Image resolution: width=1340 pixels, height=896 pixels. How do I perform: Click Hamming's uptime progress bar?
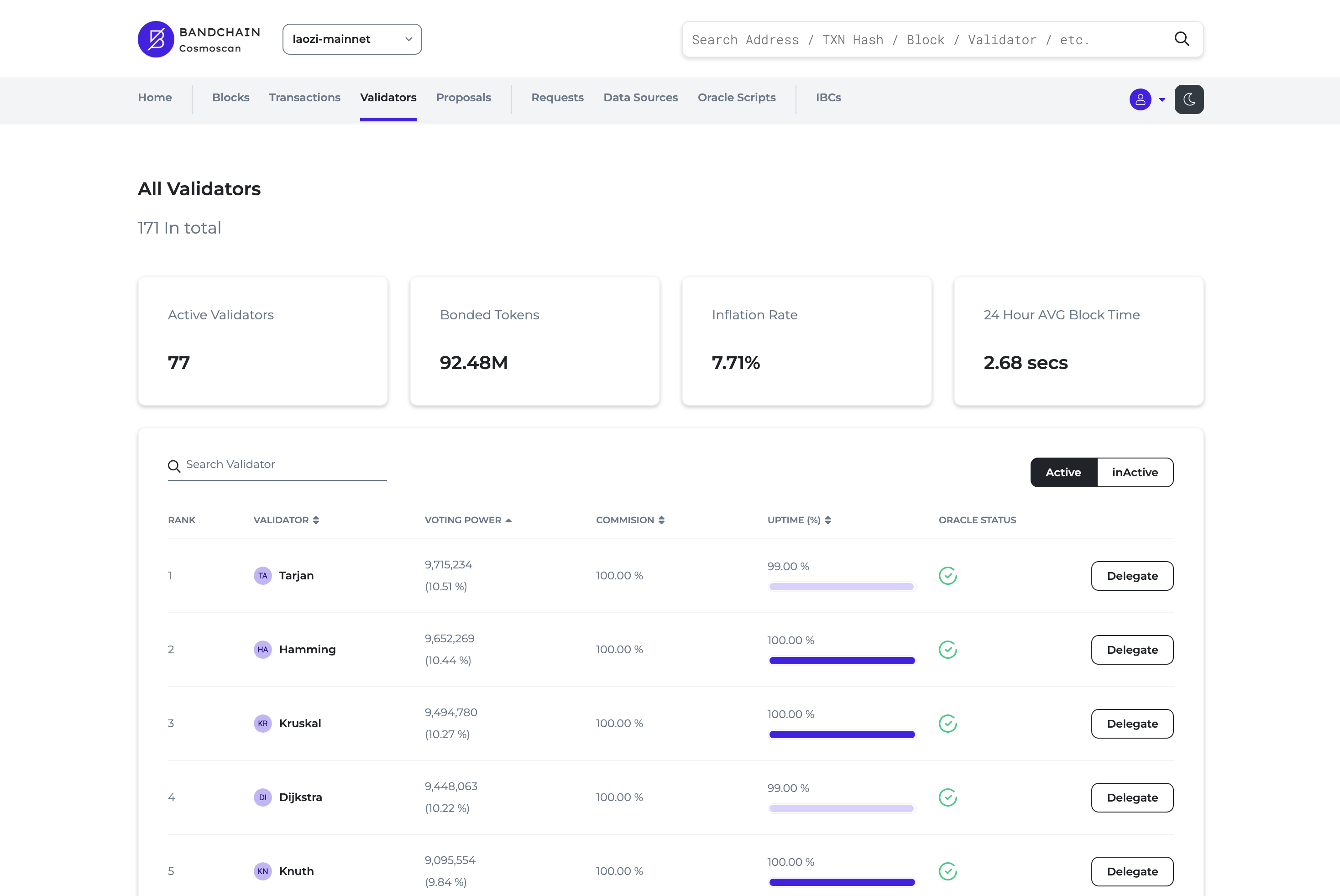coord(842,661)
